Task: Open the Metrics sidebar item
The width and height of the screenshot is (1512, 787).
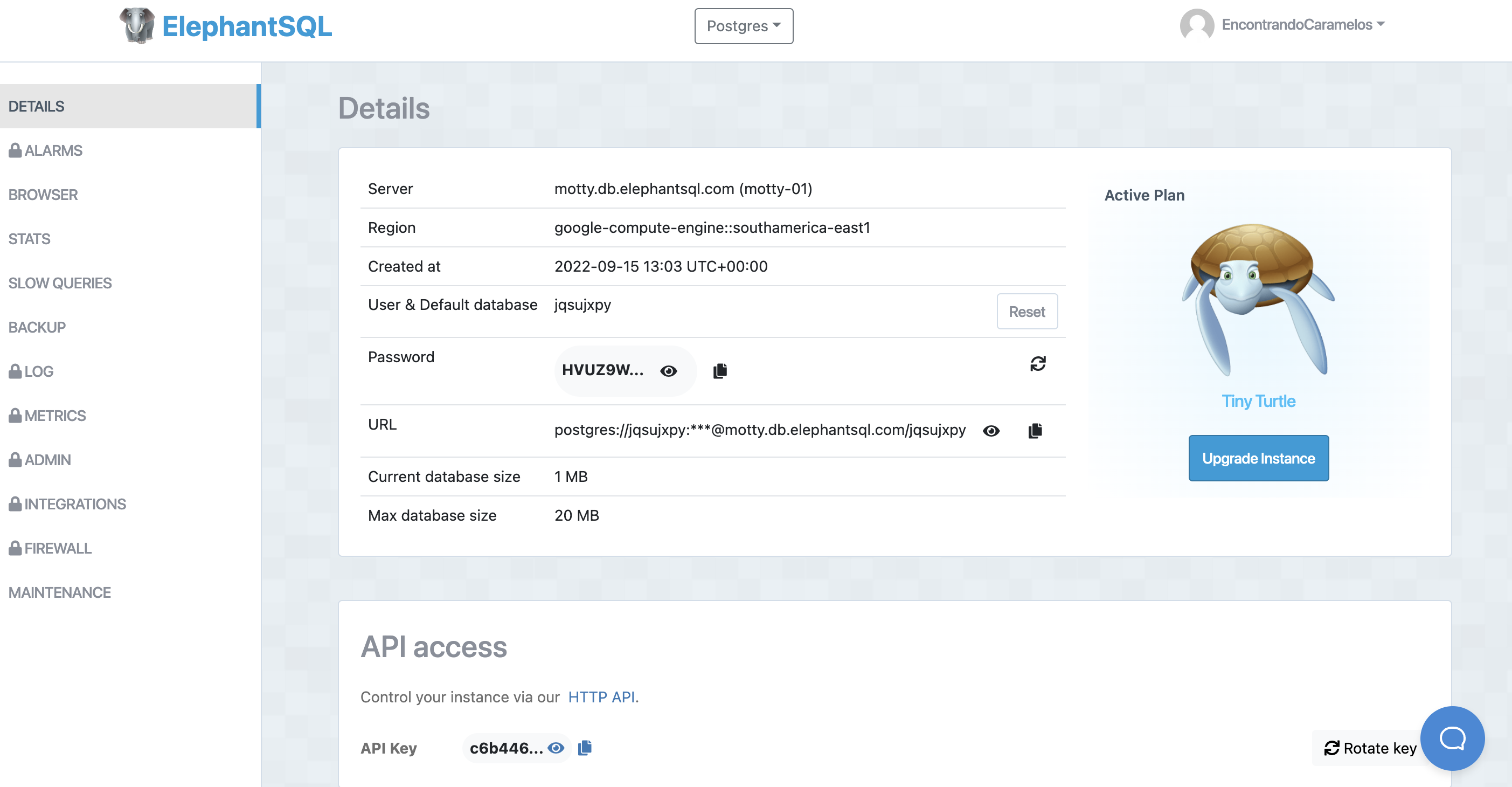Action: (x=55, y=416)
